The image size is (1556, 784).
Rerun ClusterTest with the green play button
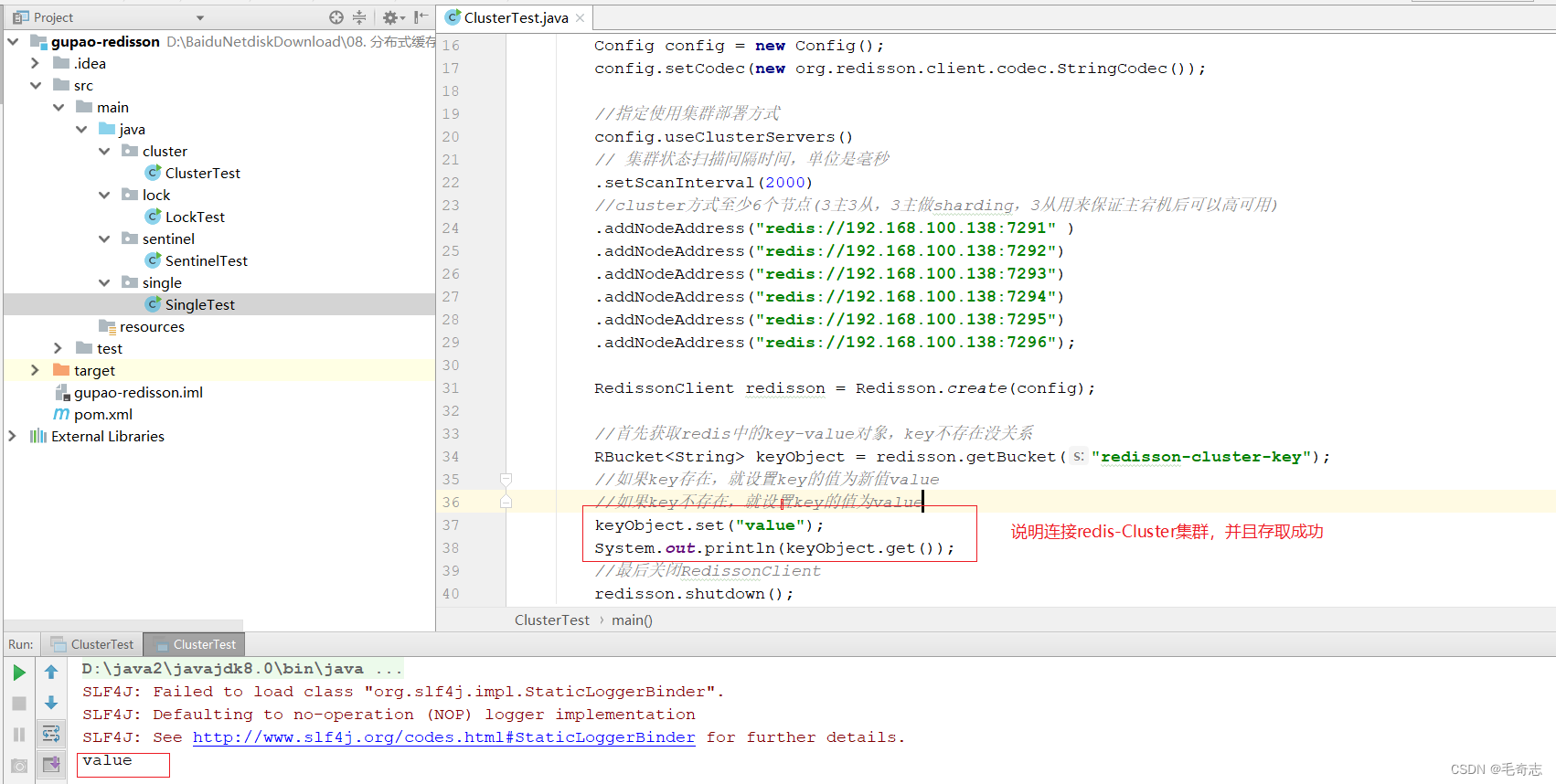(19, 673)
